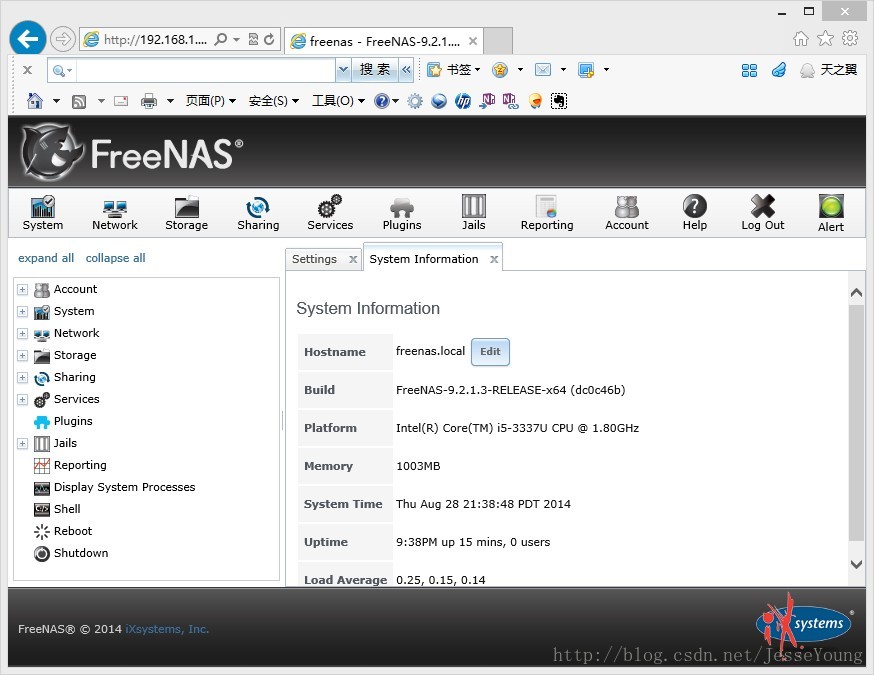This screenshot has width=874, height=675.
Task: Click the hostname Edit button
Action: [x=490, y=352]
